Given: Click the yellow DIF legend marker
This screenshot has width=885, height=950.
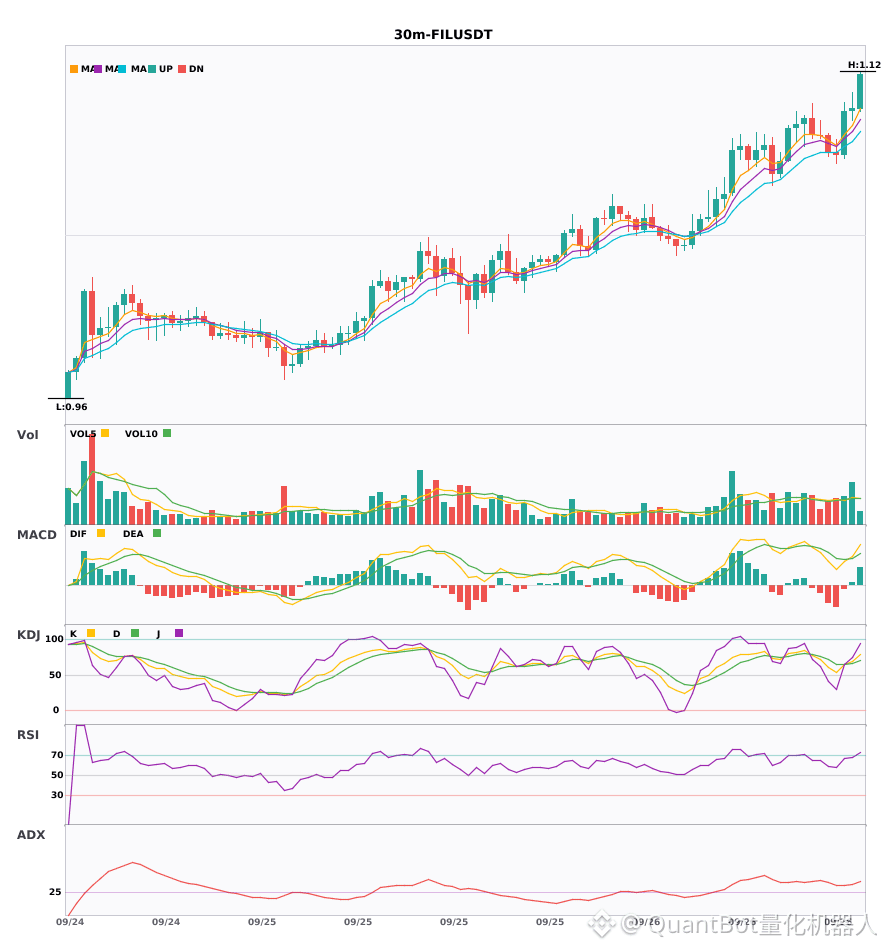Looking at the screenshot, I should (x=101, y=533).
